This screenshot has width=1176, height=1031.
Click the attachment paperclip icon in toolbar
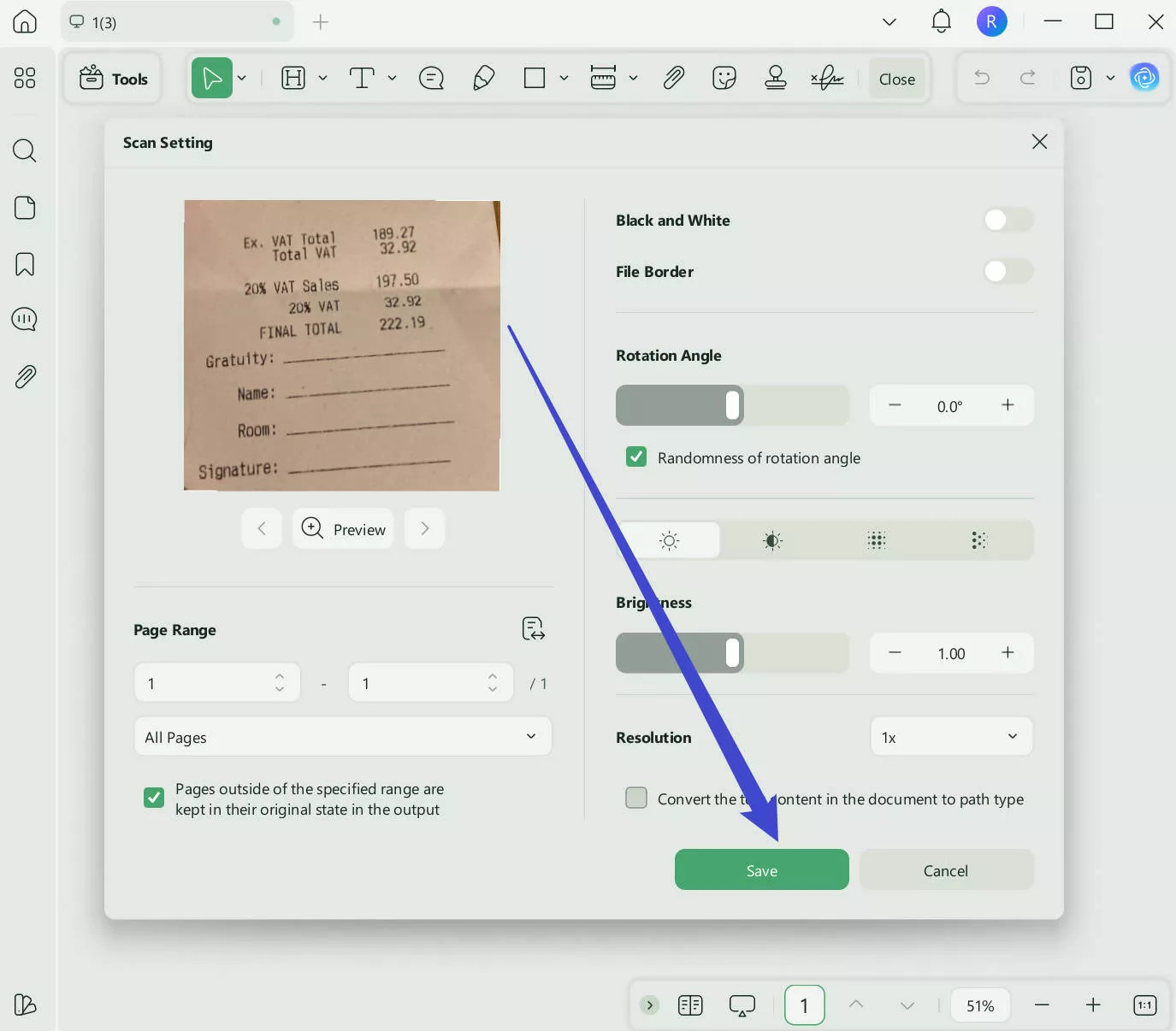[674, 79]
